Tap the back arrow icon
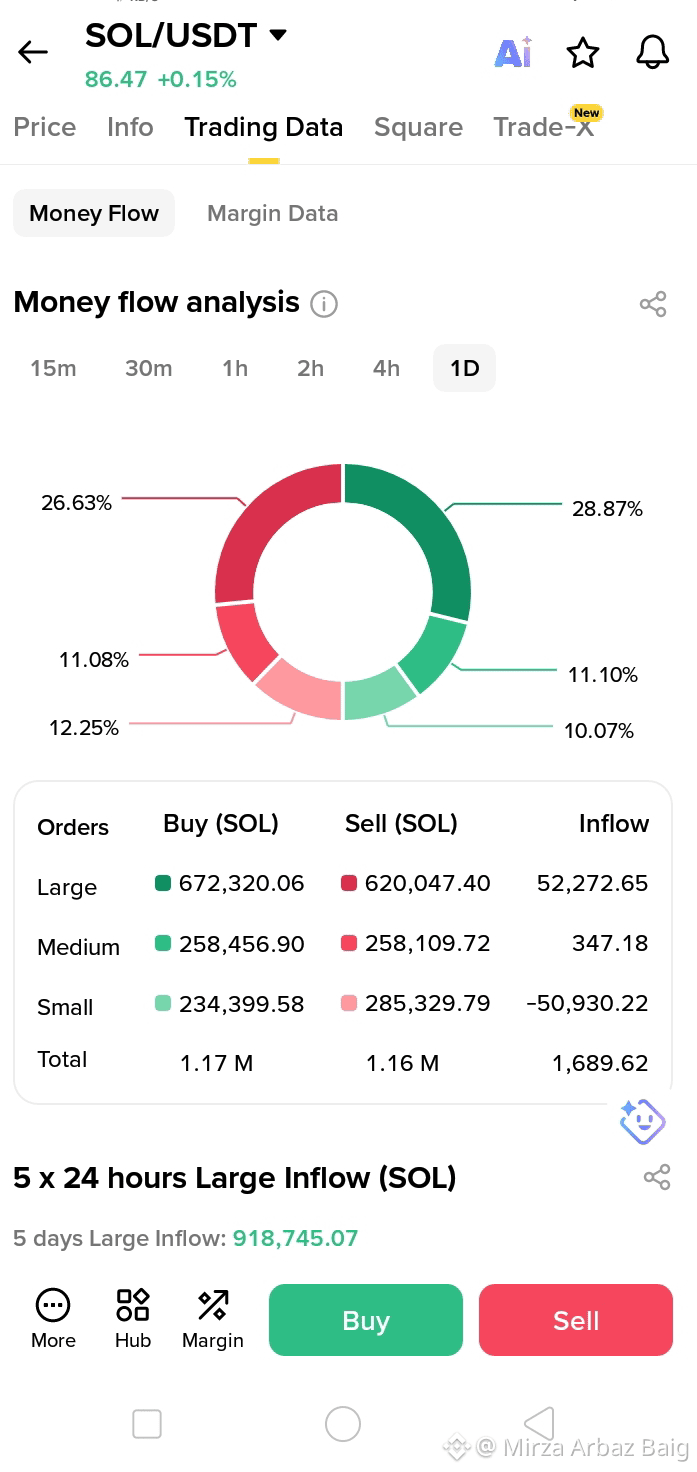The width and height of the screenshot is (697, 1472). (33, 52)
